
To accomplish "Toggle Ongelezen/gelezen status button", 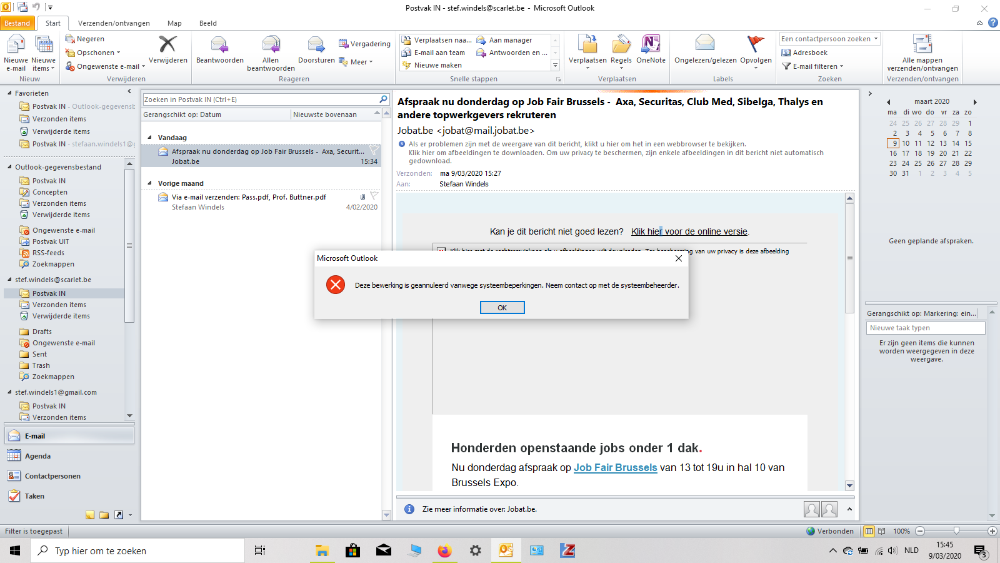I will tap(705, 48).
